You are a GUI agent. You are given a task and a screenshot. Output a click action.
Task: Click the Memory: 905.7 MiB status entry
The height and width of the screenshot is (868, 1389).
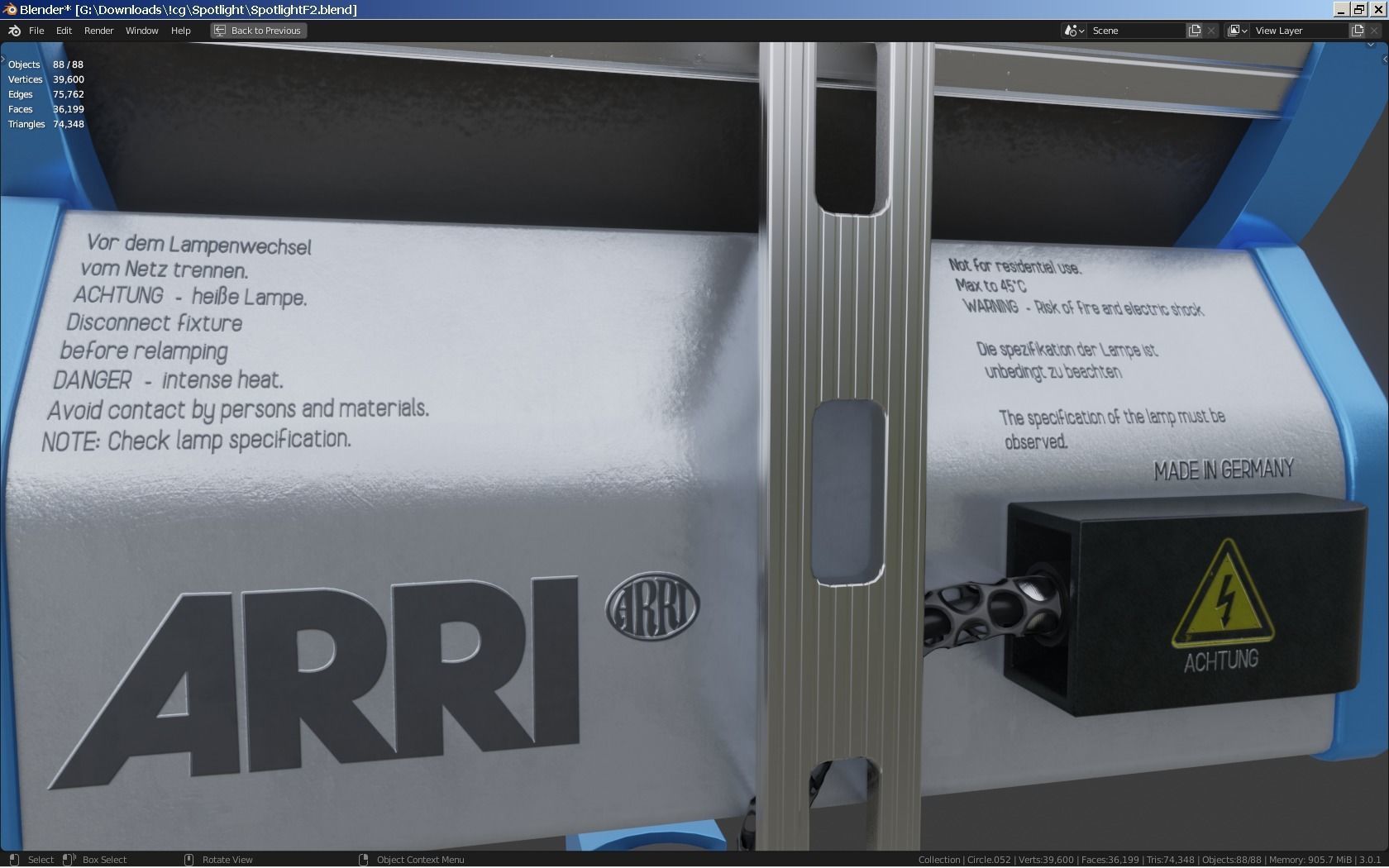click(1310, 860)
